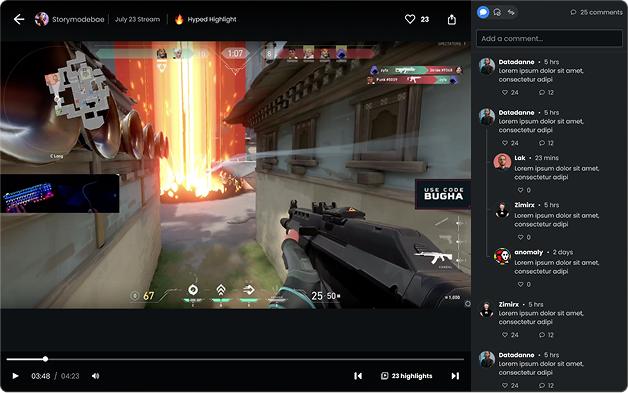Screen dimensions: 628x393
Task: Click the speech bubble beside 25 comments
Action: 574,12
